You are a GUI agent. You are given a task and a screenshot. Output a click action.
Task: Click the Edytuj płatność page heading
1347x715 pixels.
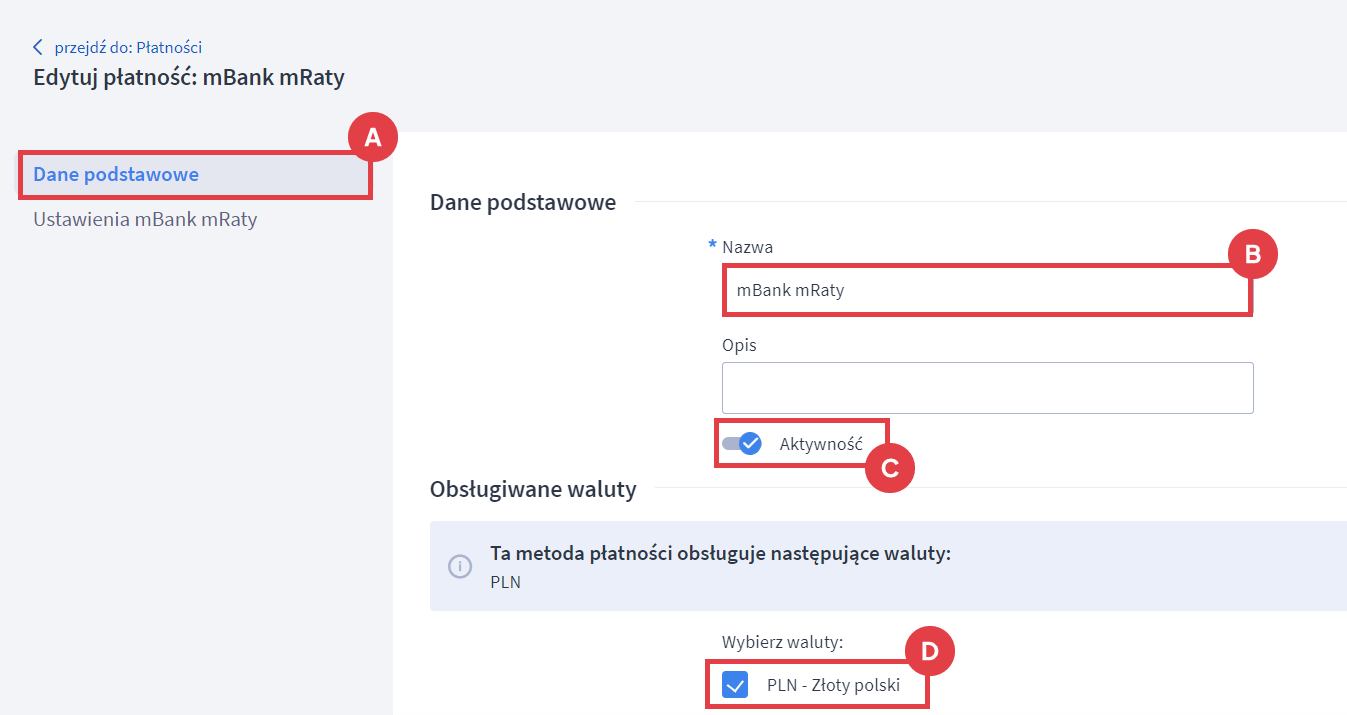point(189,77)
